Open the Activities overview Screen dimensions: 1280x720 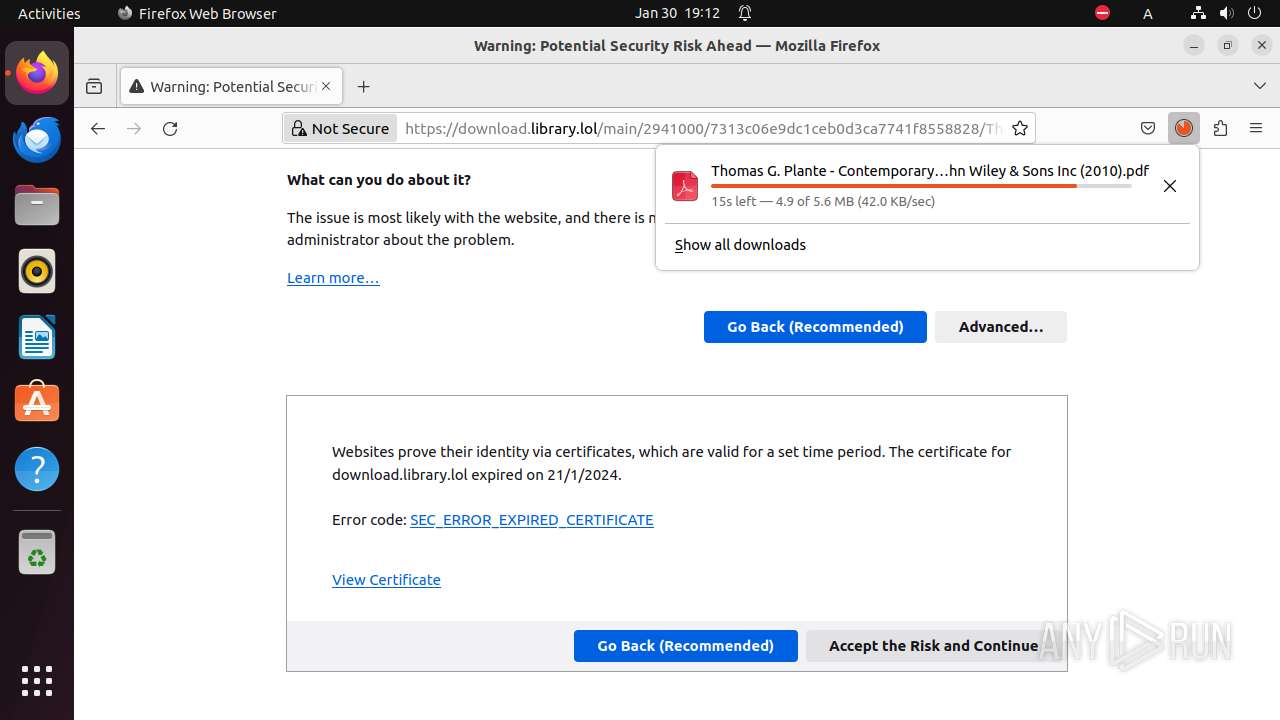[49, 13]
